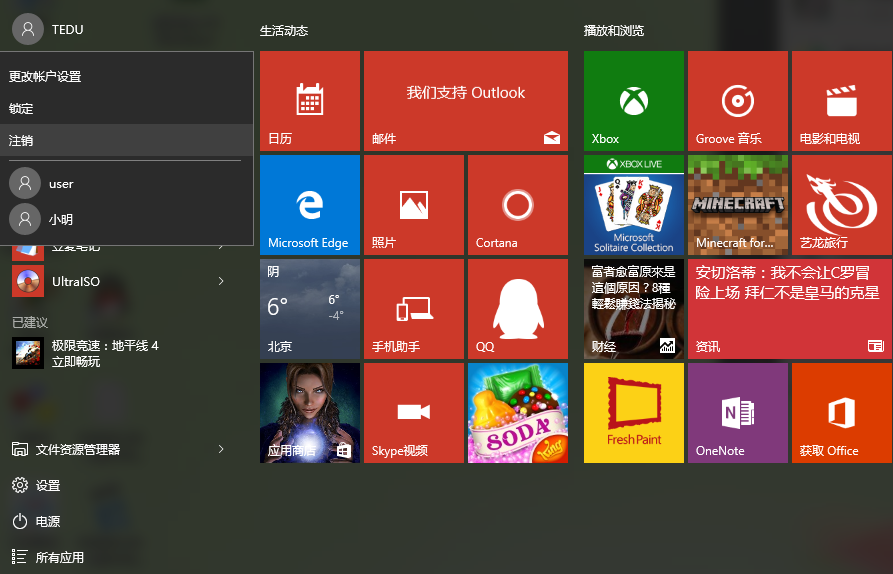Open the 电源 (Power) options
The width and height of the screenshot is (893, 574).
tap(36, 521)
